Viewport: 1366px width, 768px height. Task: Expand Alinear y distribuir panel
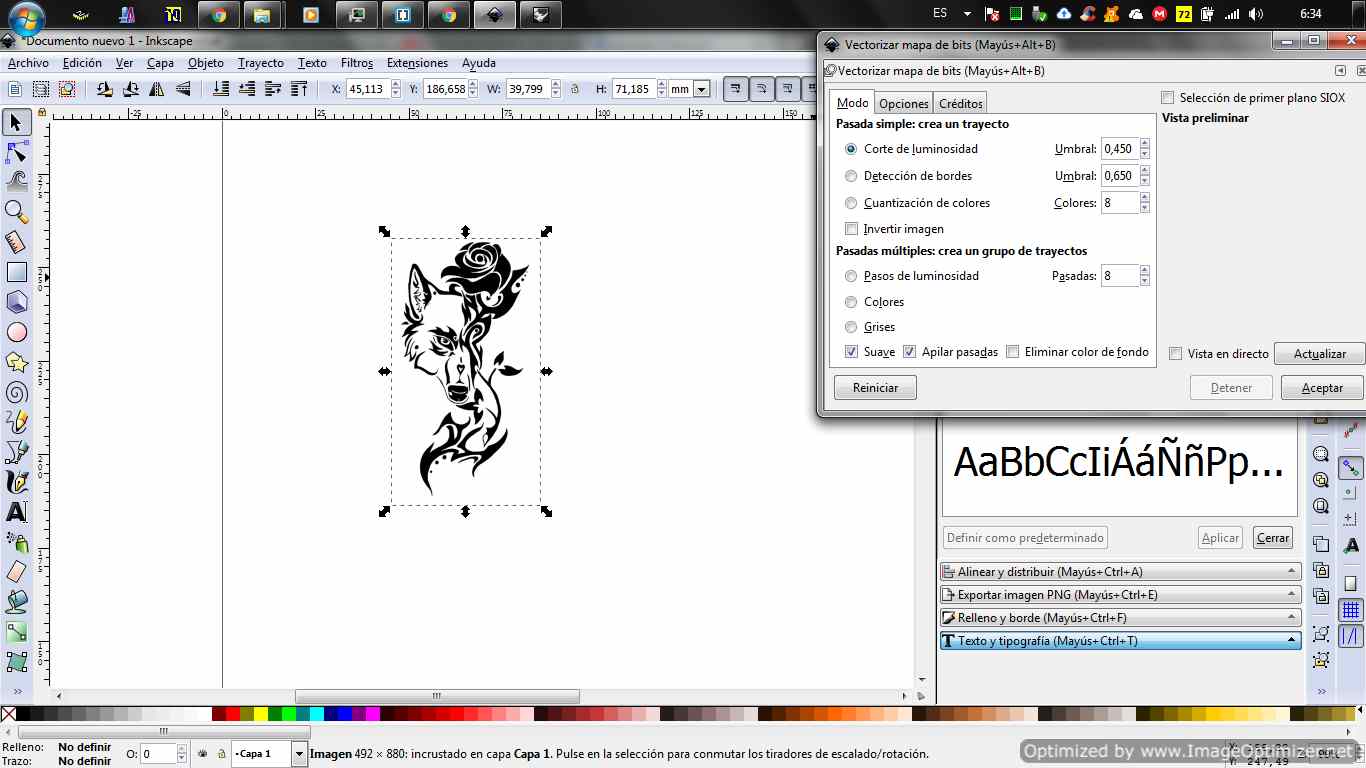pos(1120,572)
